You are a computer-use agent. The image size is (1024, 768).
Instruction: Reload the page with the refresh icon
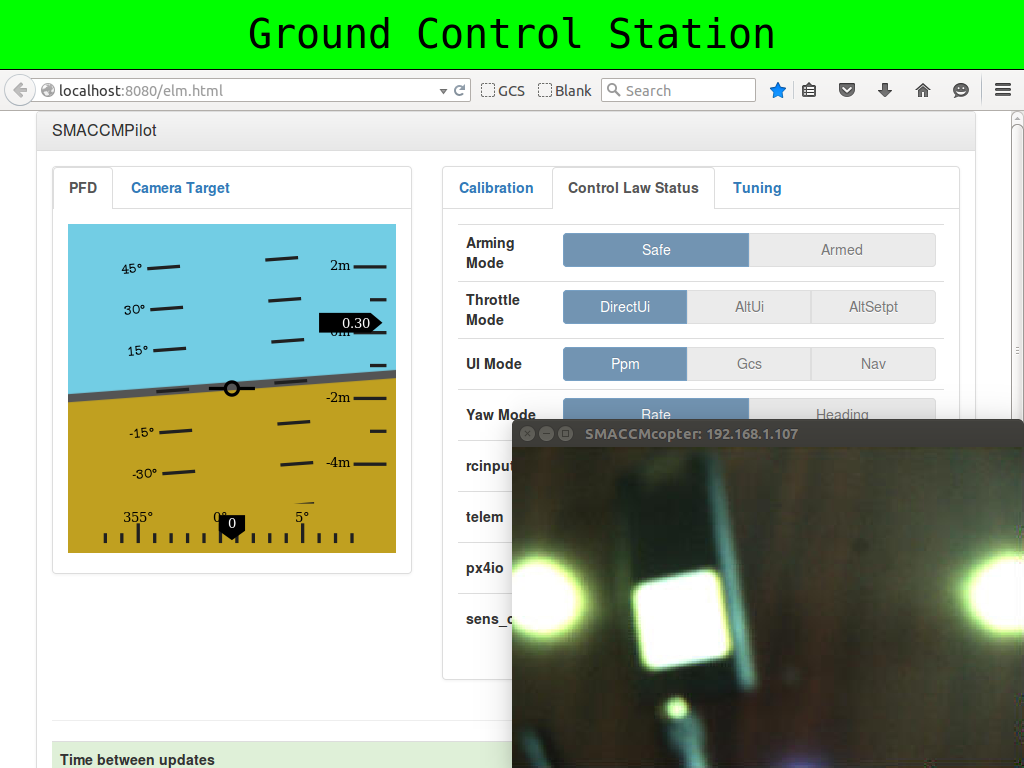click(460, 90)
